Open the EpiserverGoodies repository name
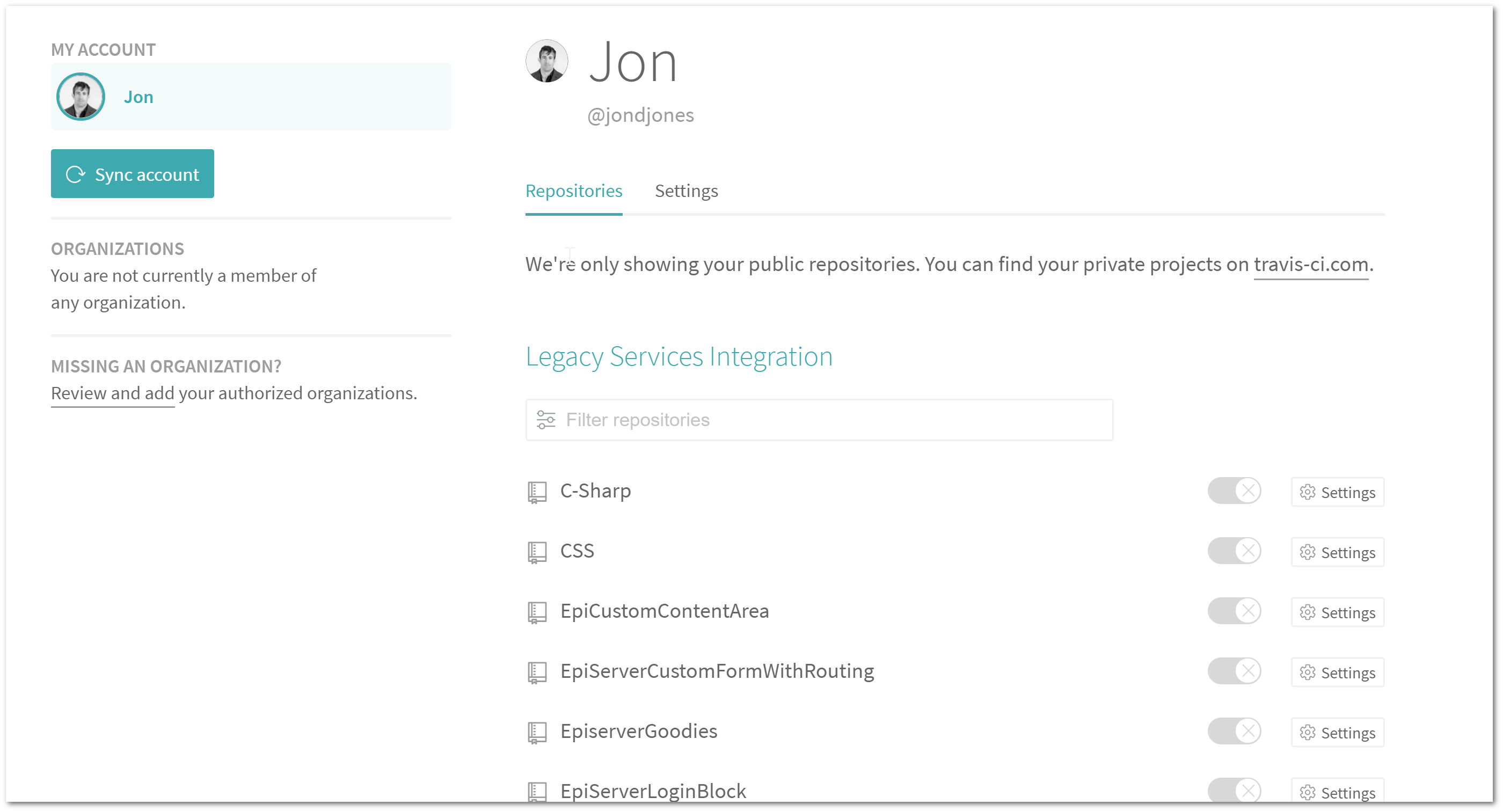Image resolution: width=1503 pixels, height=812 pixels. point(639,731)
